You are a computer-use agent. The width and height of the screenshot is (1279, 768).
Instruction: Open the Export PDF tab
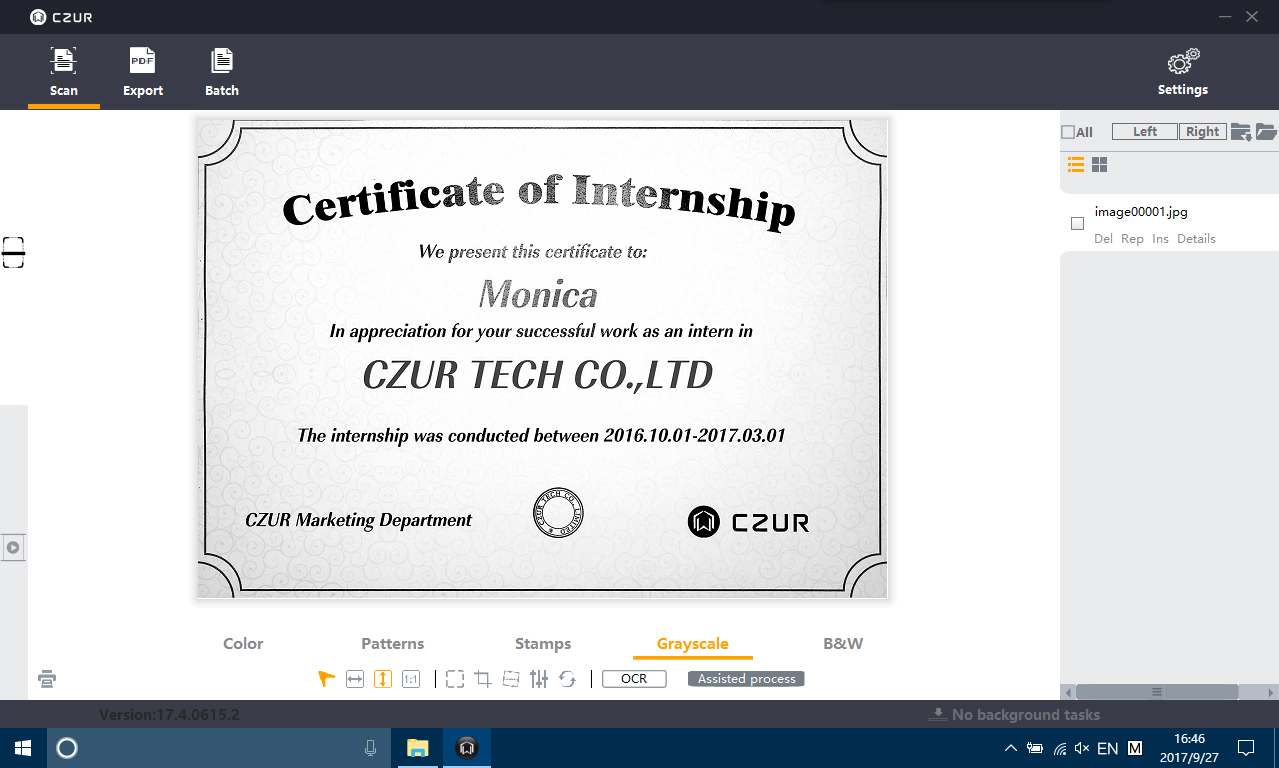tap(143, 72)
